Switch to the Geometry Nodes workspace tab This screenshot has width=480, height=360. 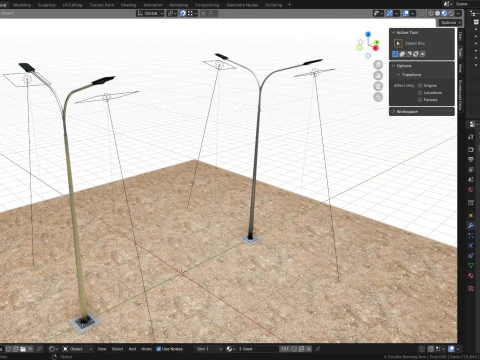tap(242, 5)
